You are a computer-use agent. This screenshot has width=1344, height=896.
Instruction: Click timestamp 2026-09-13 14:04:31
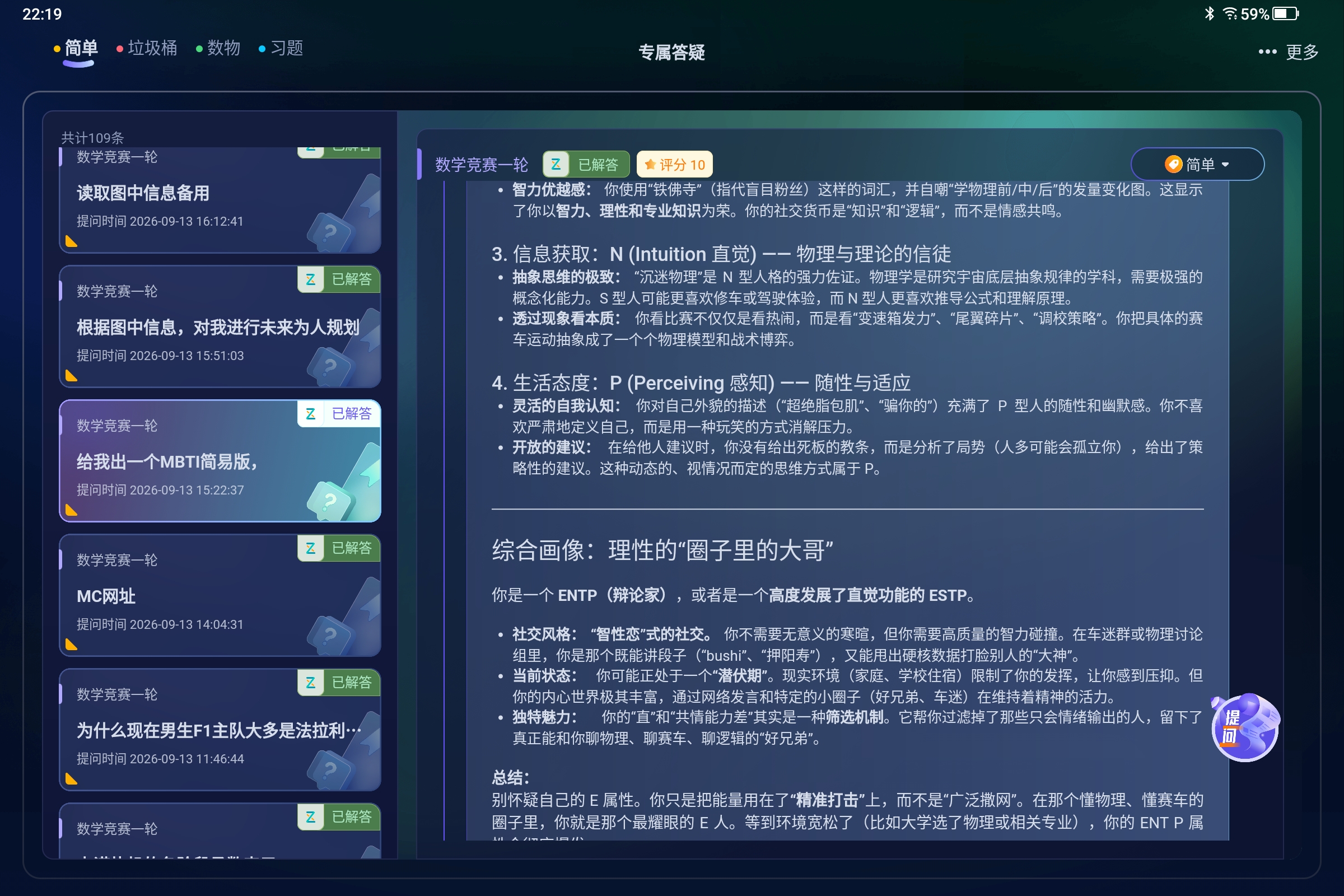click(x=186, y=624)
